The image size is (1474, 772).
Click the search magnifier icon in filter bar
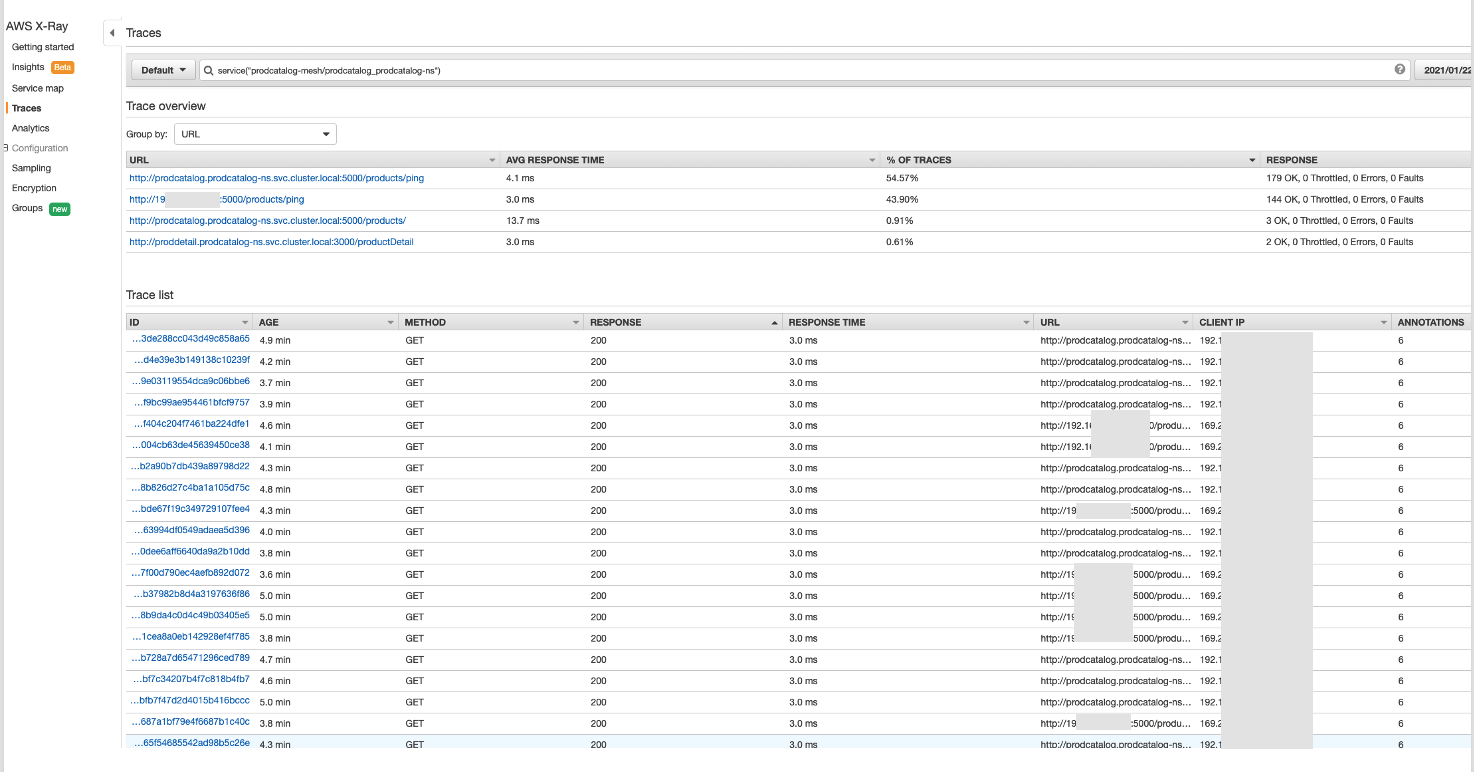(x=209, y=71)
